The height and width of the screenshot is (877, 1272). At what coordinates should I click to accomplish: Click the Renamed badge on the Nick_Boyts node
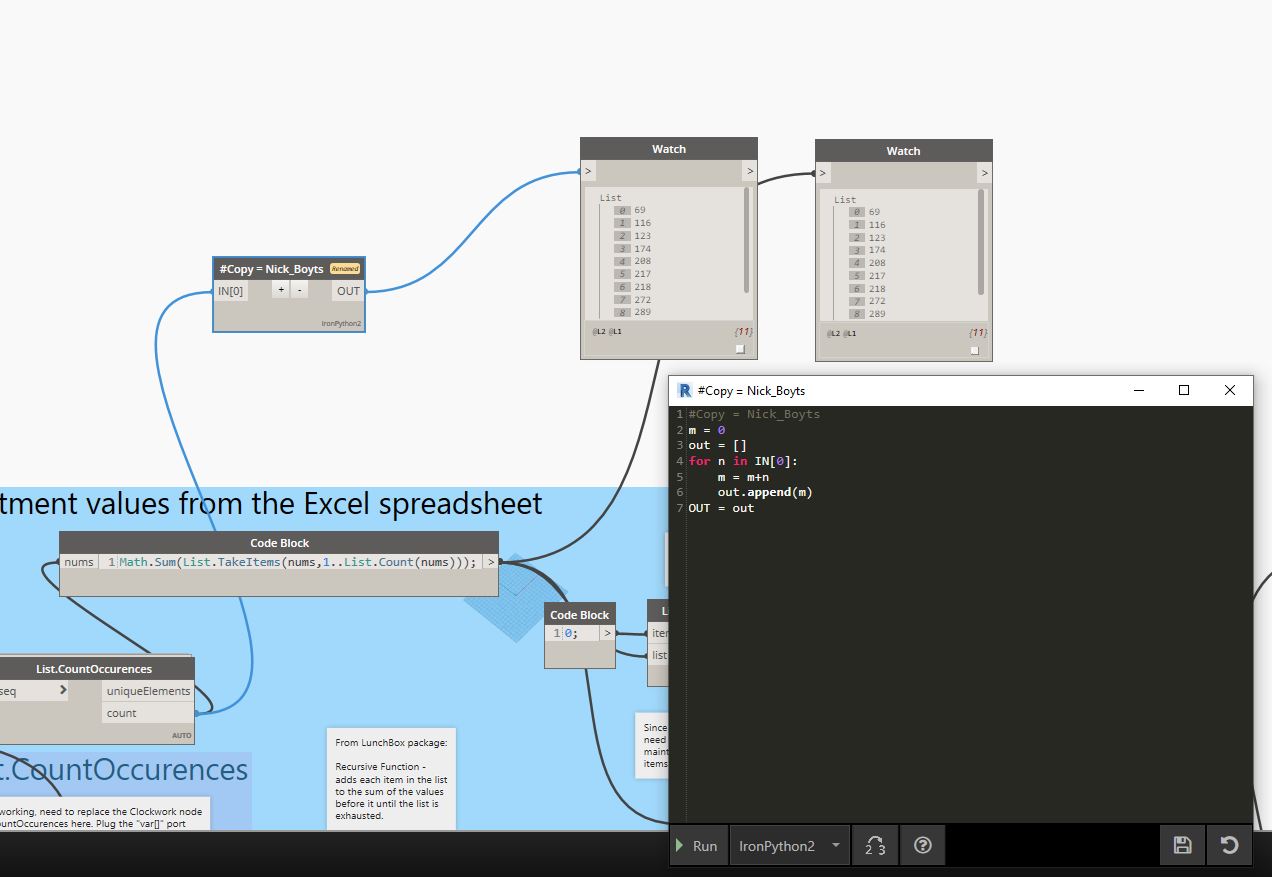[x=344, y=268]
